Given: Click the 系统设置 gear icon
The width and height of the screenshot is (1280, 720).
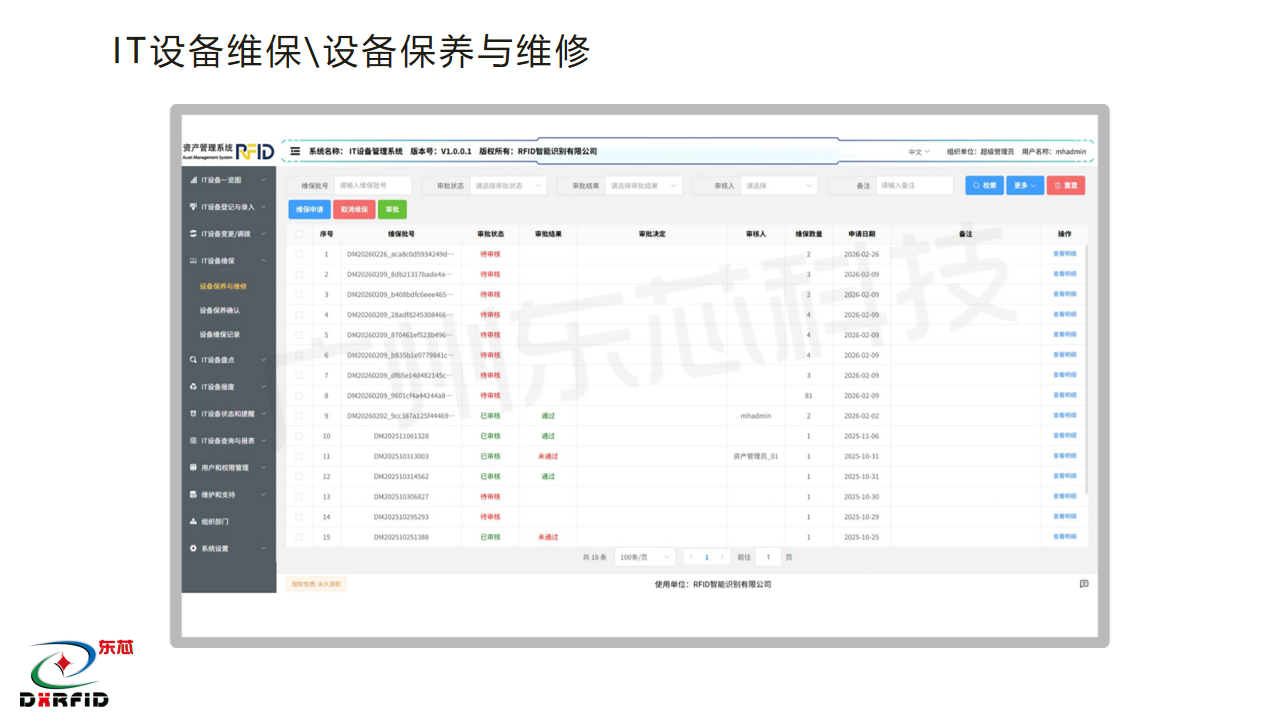Looking at the screenshot, I should [x=193, y=548].
